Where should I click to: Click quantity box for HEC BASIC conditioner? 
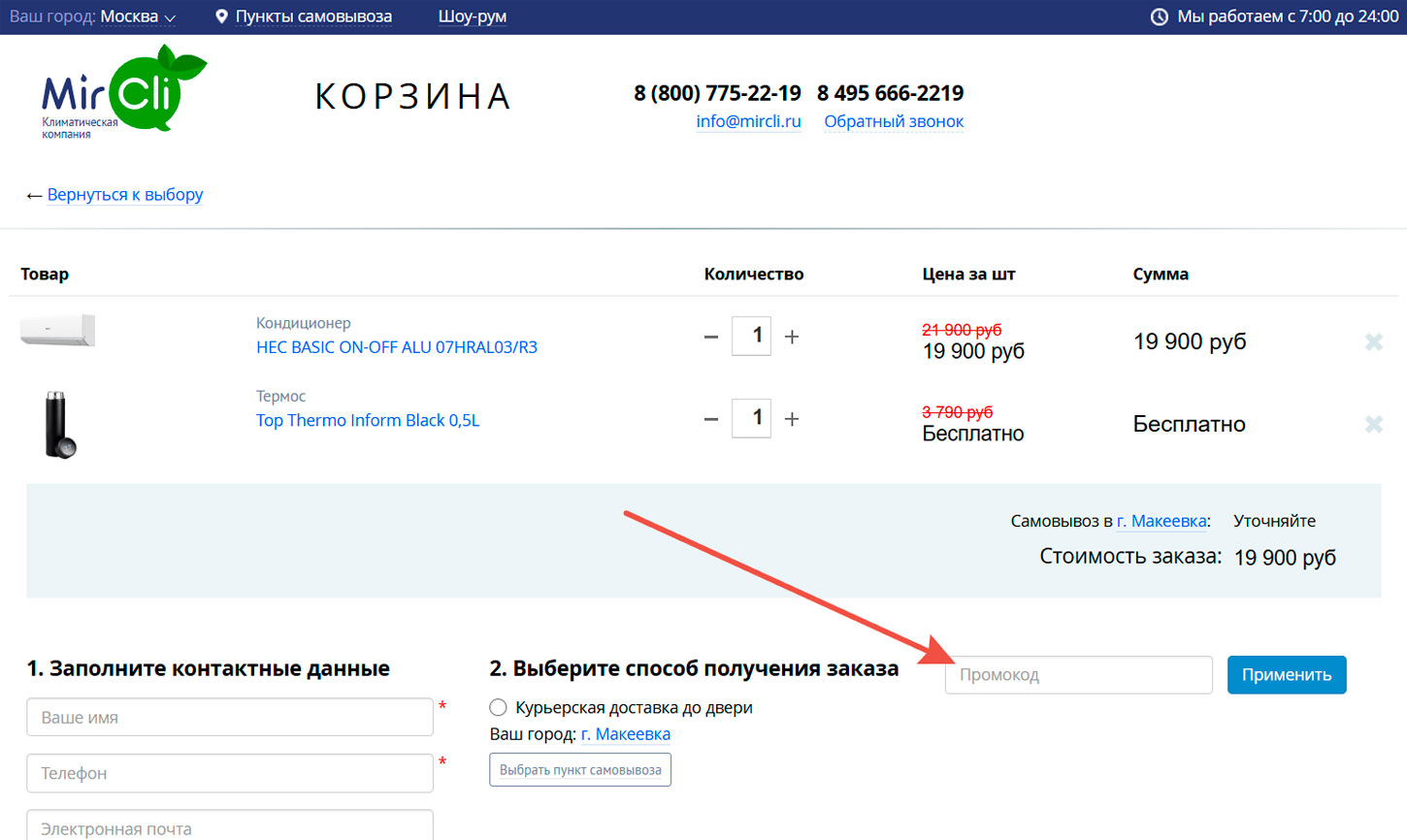tap(752, 336)
